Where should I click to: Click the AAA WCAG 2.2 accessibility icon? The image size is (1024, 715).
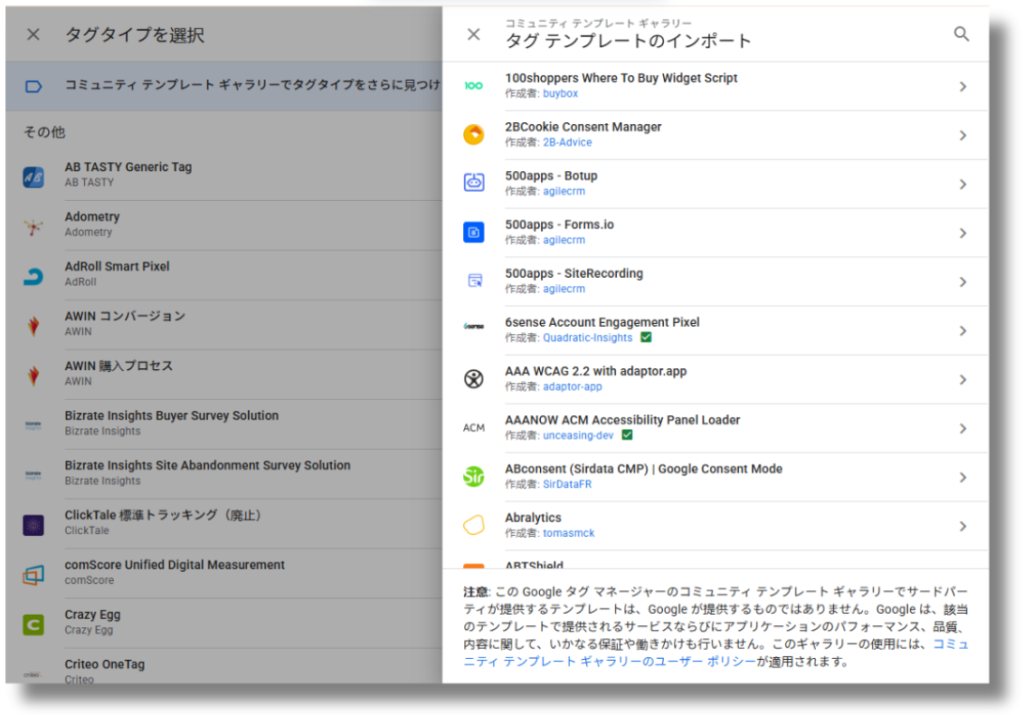point(474,379)
